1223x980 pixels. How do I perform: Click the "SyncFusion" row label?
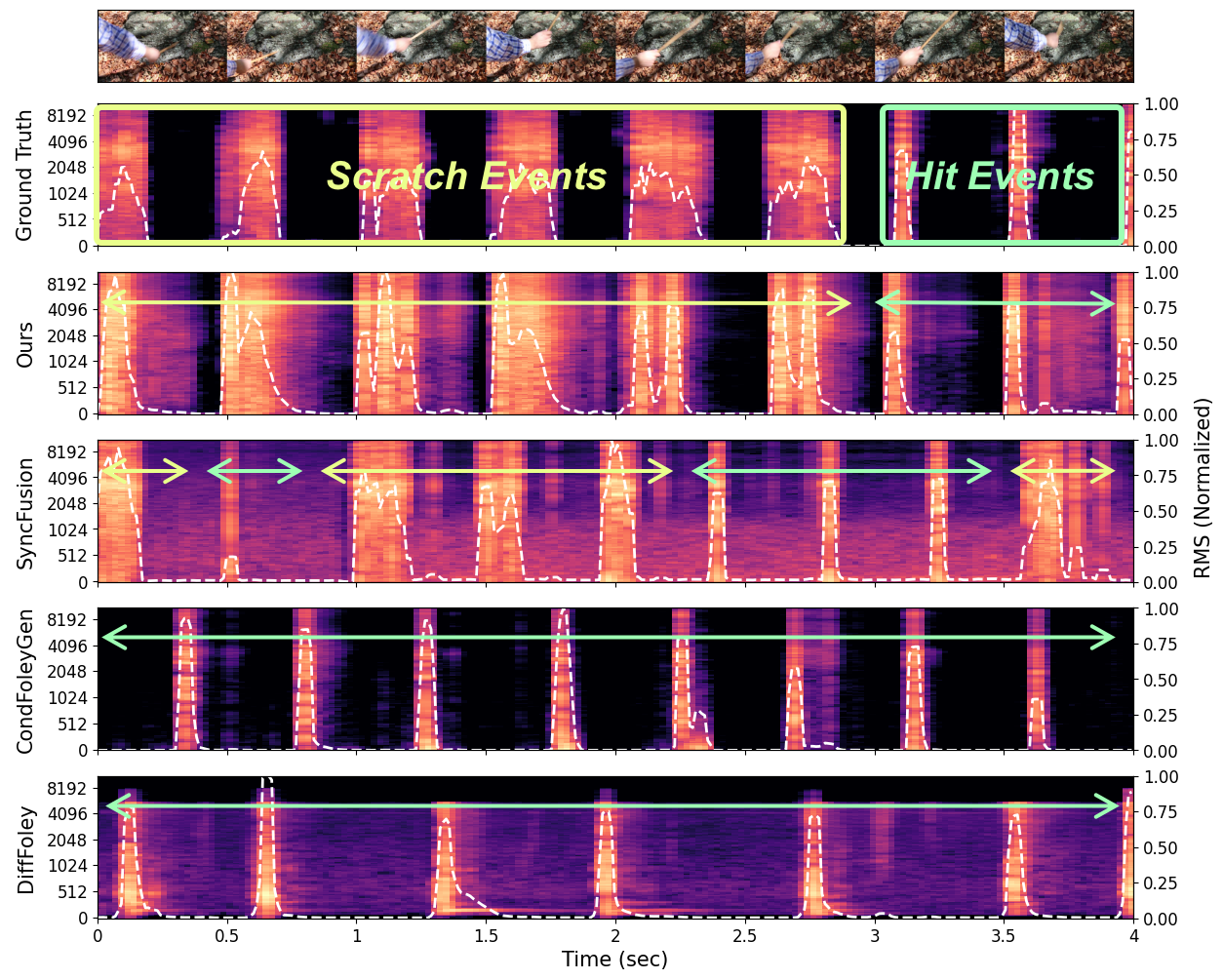click(x=24, y=513)
